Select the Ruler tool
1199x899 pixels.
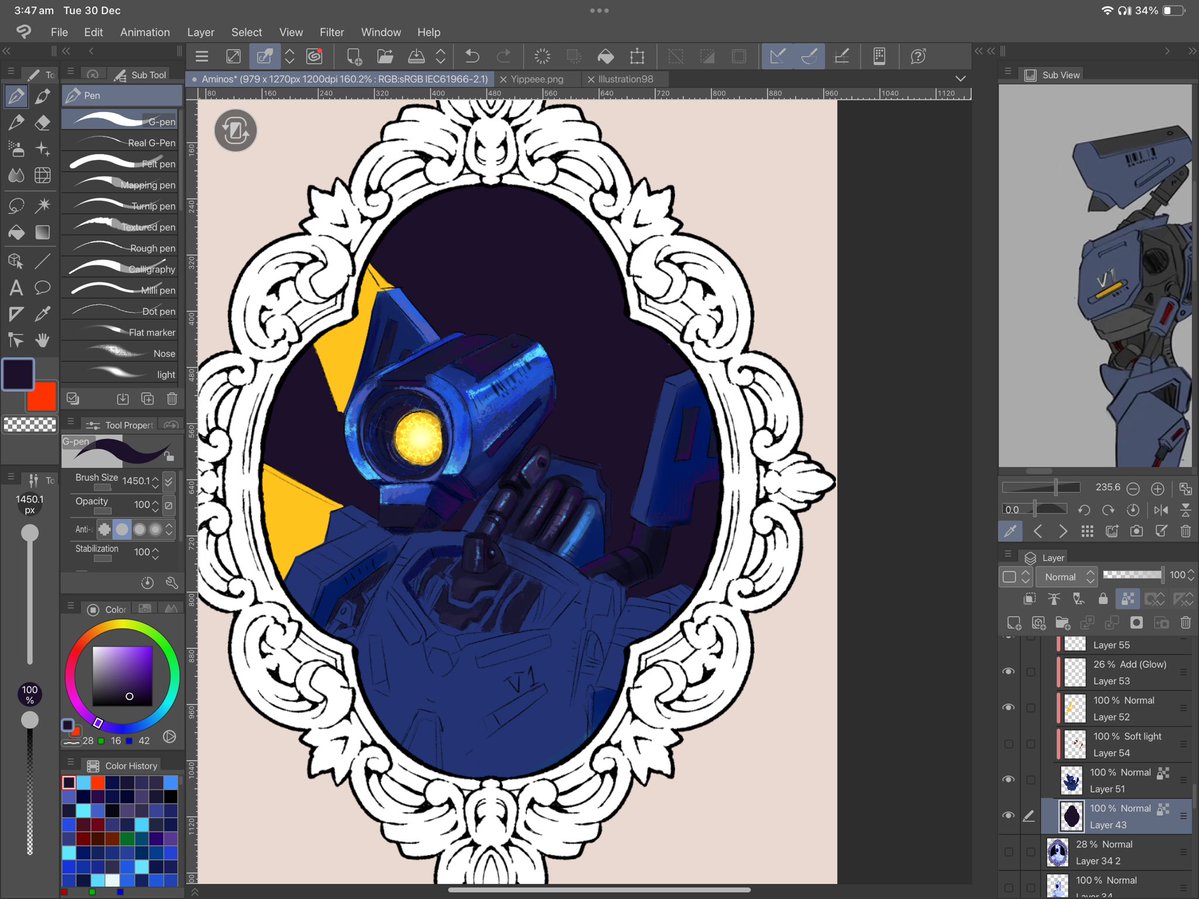point(16,314)
